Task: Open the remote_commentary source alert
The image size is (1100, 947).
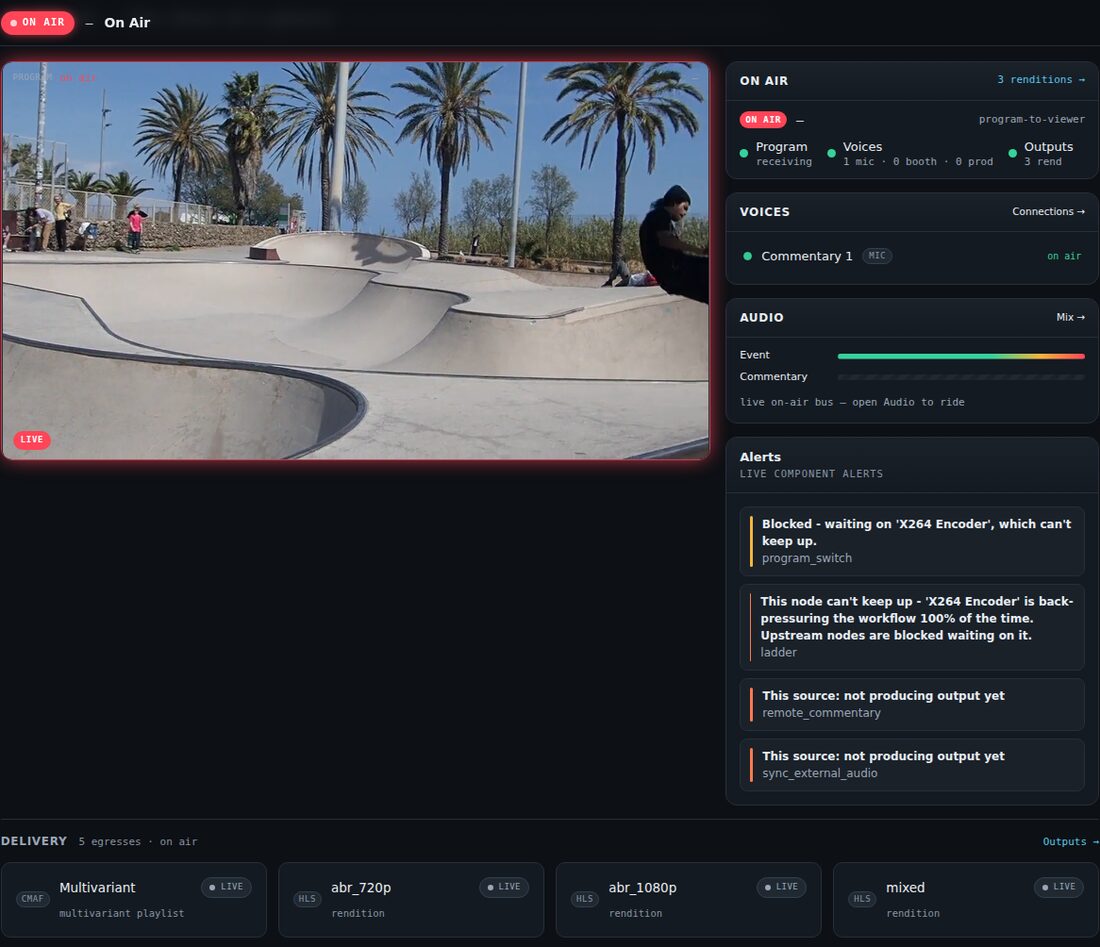Action: pos(912,704)
